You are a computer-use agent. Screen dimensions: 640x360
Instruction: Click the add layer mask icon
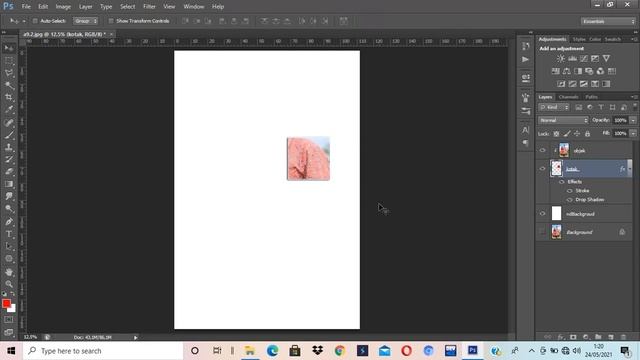click(x=573, y=337)
